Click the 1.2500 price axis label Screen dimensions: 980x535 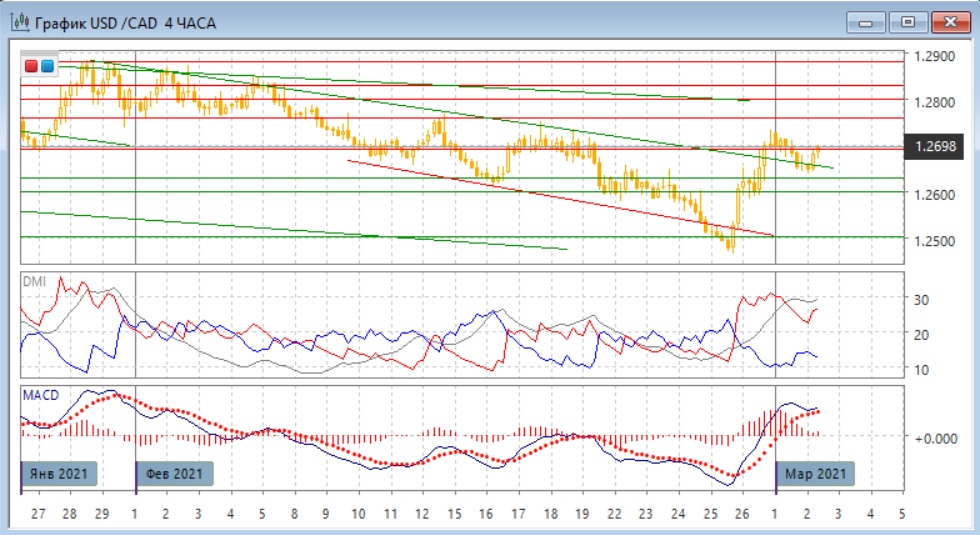936,240
